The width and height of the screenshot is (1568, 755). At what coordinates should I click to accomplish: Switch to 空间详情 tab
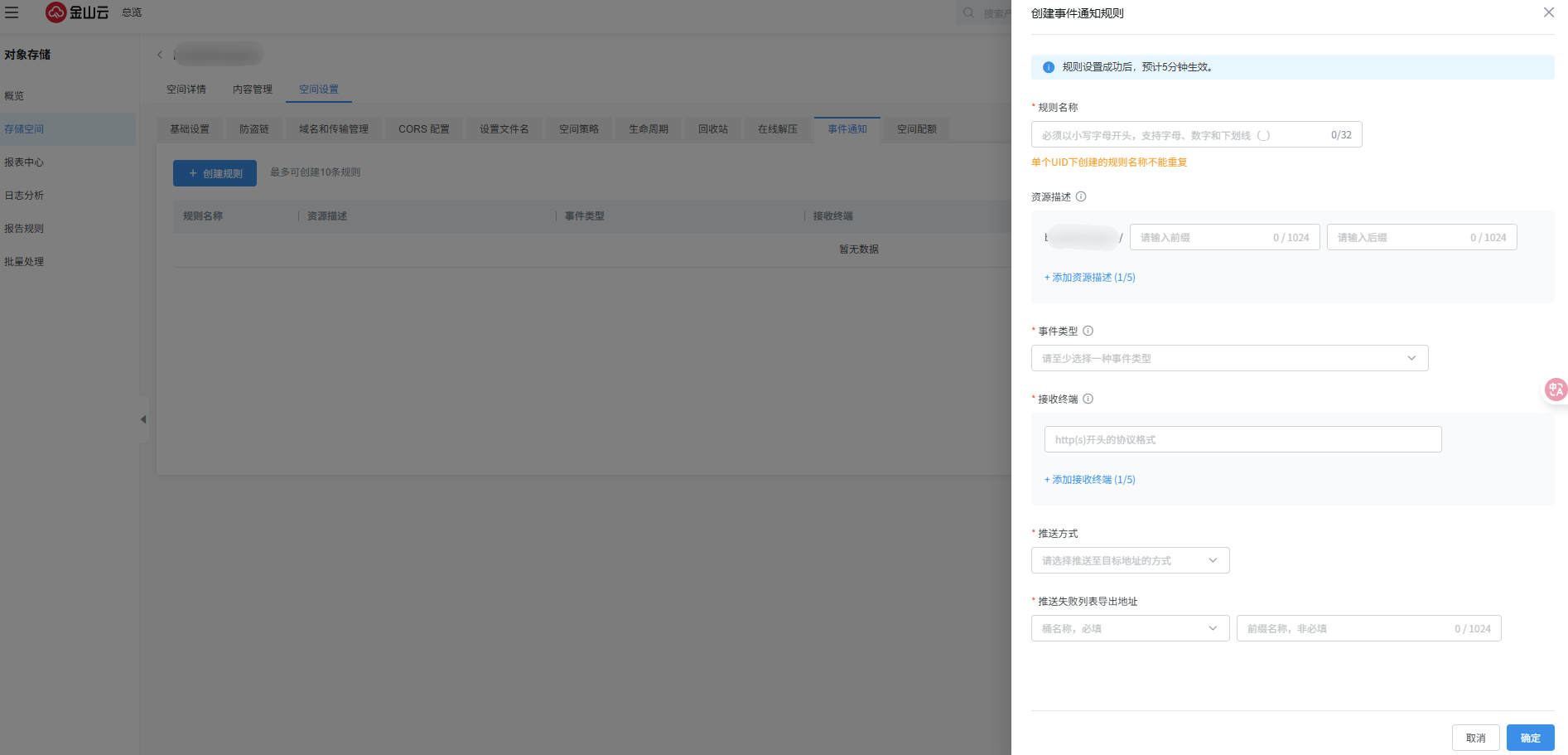(186, 90)
